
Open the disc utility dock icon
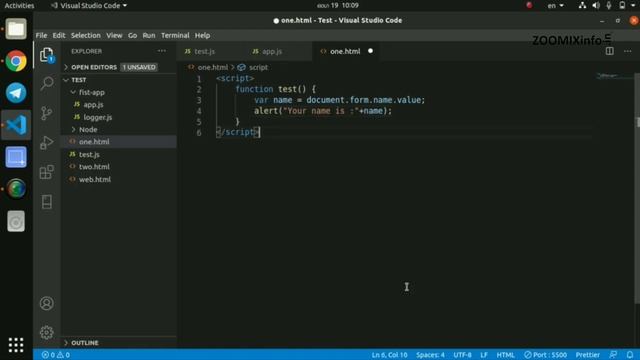(16, 221)
